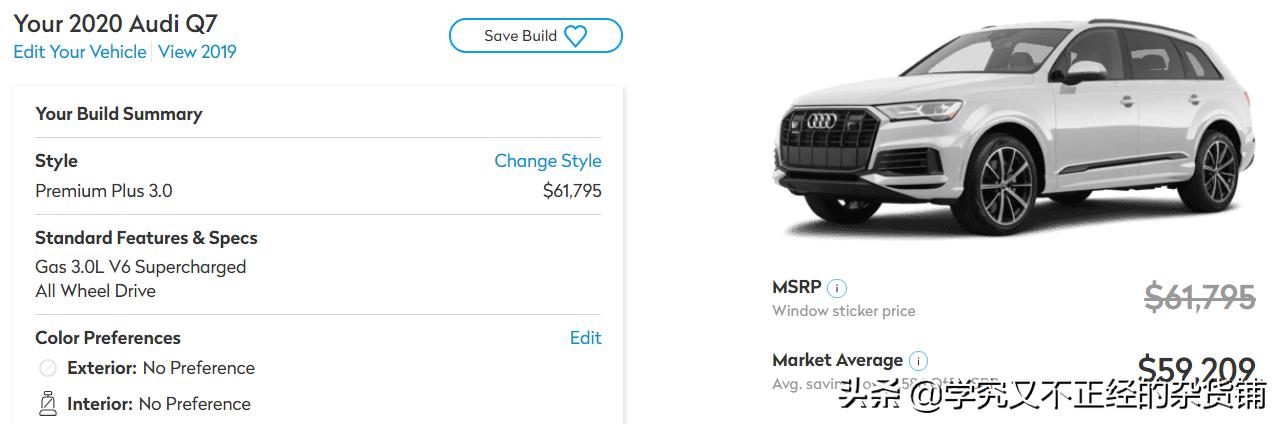Edit the Color Preferences
1280x424 pixels.
[585, 338]
